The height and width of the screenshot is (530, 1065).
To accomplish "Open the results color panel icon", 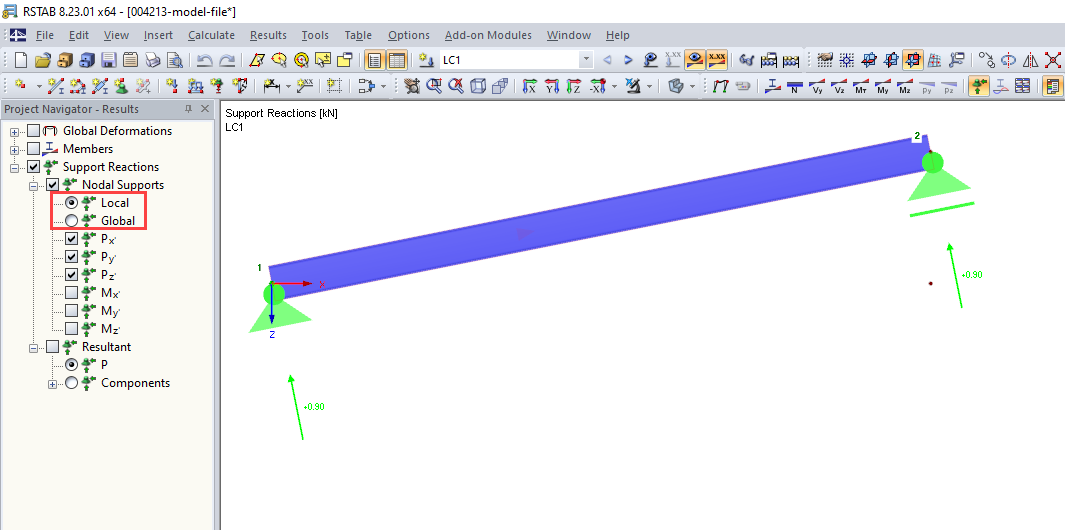I will click(1053, 86).
